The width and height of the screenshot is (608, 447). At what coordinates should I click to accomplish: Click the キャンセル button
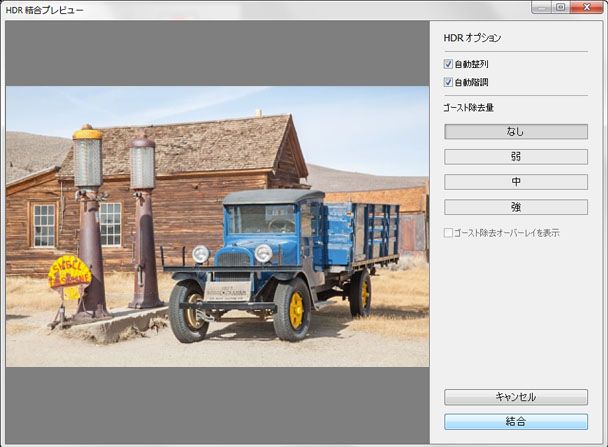tap(516, 397)
